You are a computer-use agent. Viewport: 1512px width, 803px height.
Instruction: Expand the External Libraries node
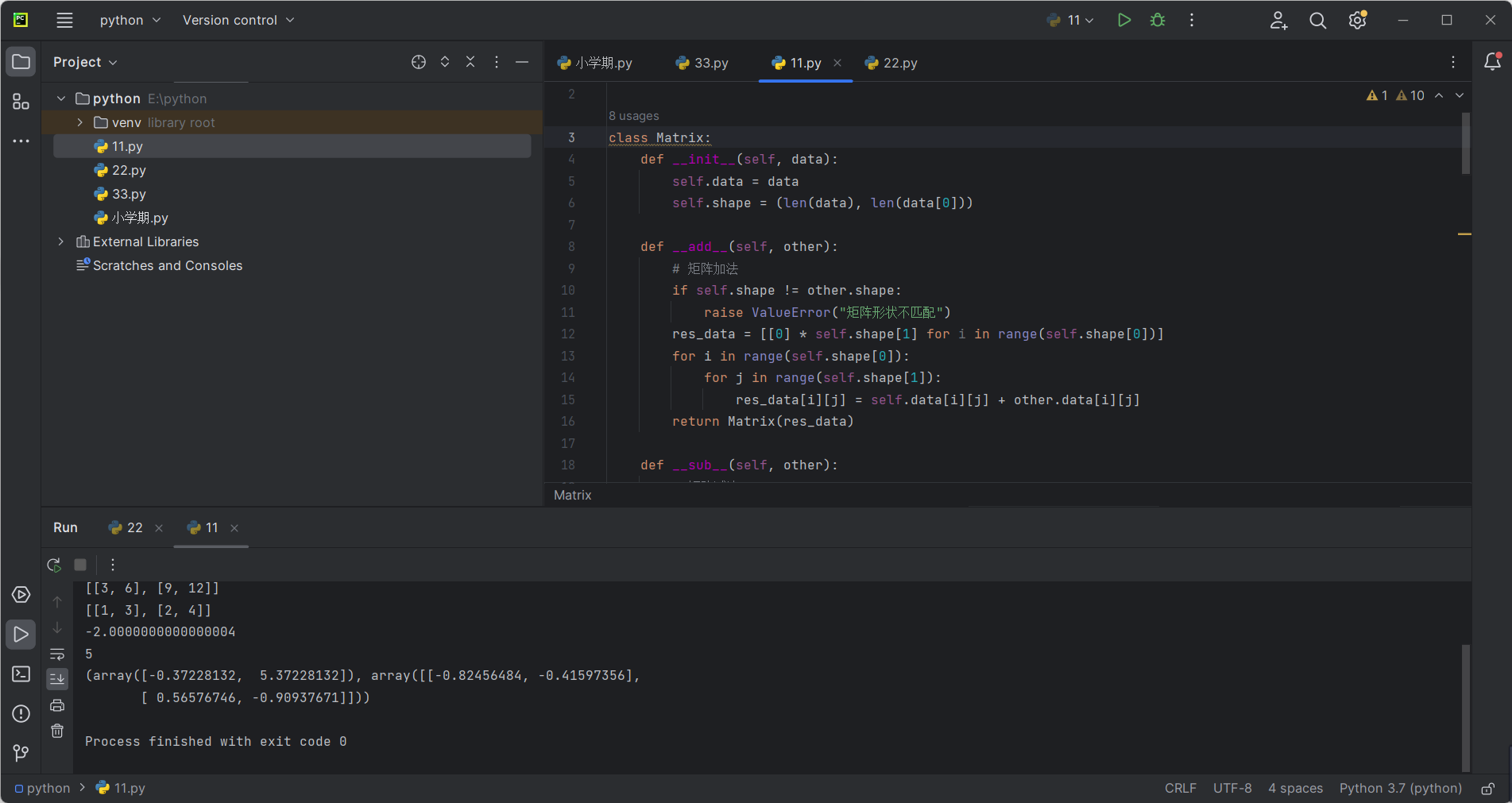click(x=61, y=241)
